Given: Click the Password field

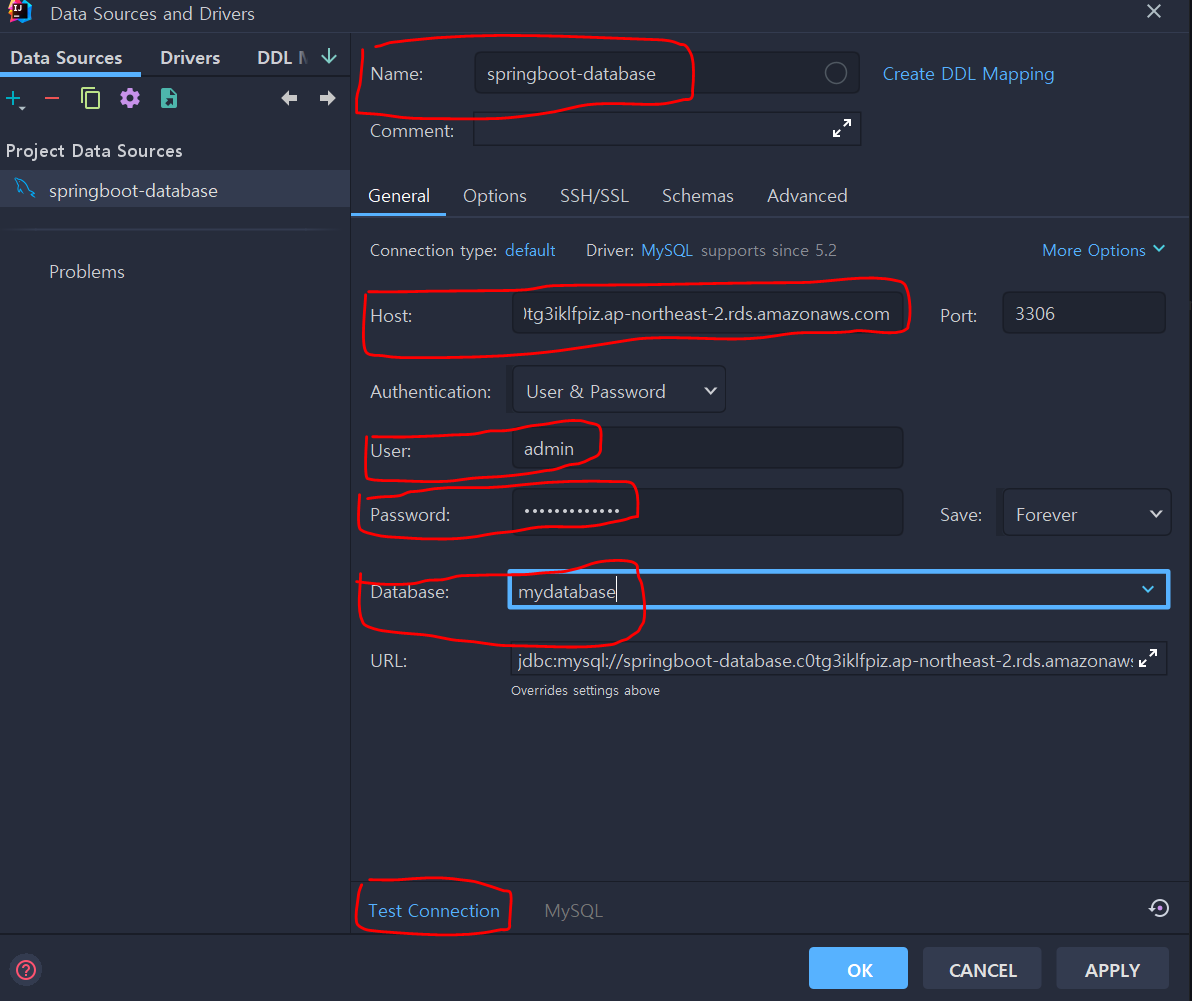Looking at the screenshot, I should pyautogui.click(x=708, y=512).
